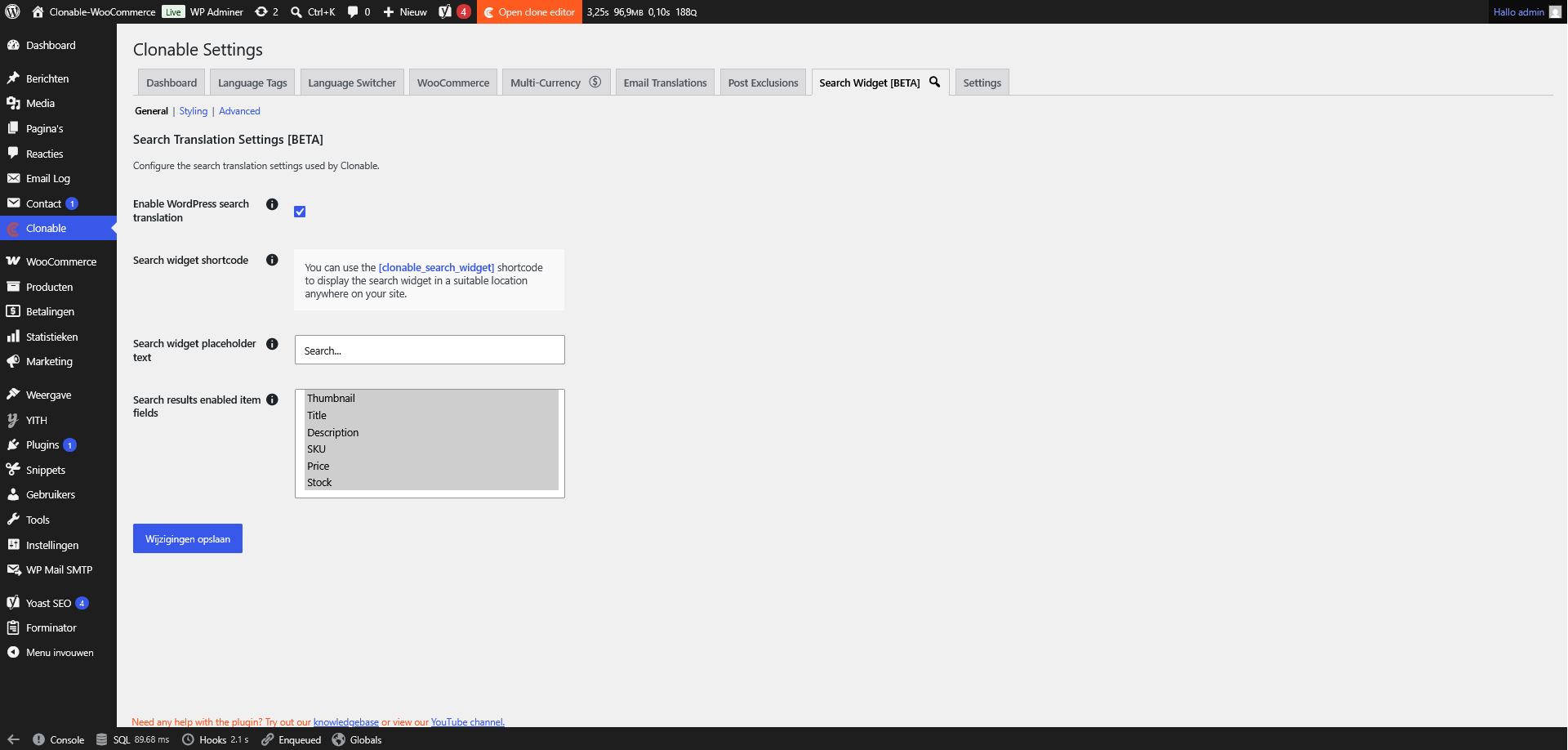1568x750 pixels.
Task: Select Description in item fields list
Action: pos(431,432)
